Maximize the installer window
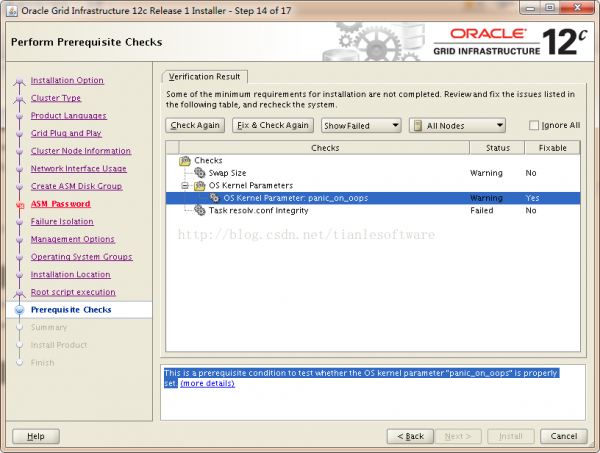Image resolution: width=600 pixels, height=453 pixels. [x=550, y=8]
